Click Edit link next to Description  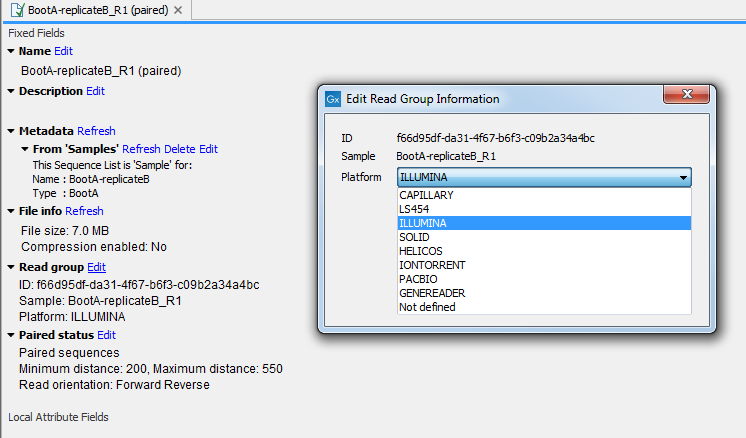coord(95,91)
